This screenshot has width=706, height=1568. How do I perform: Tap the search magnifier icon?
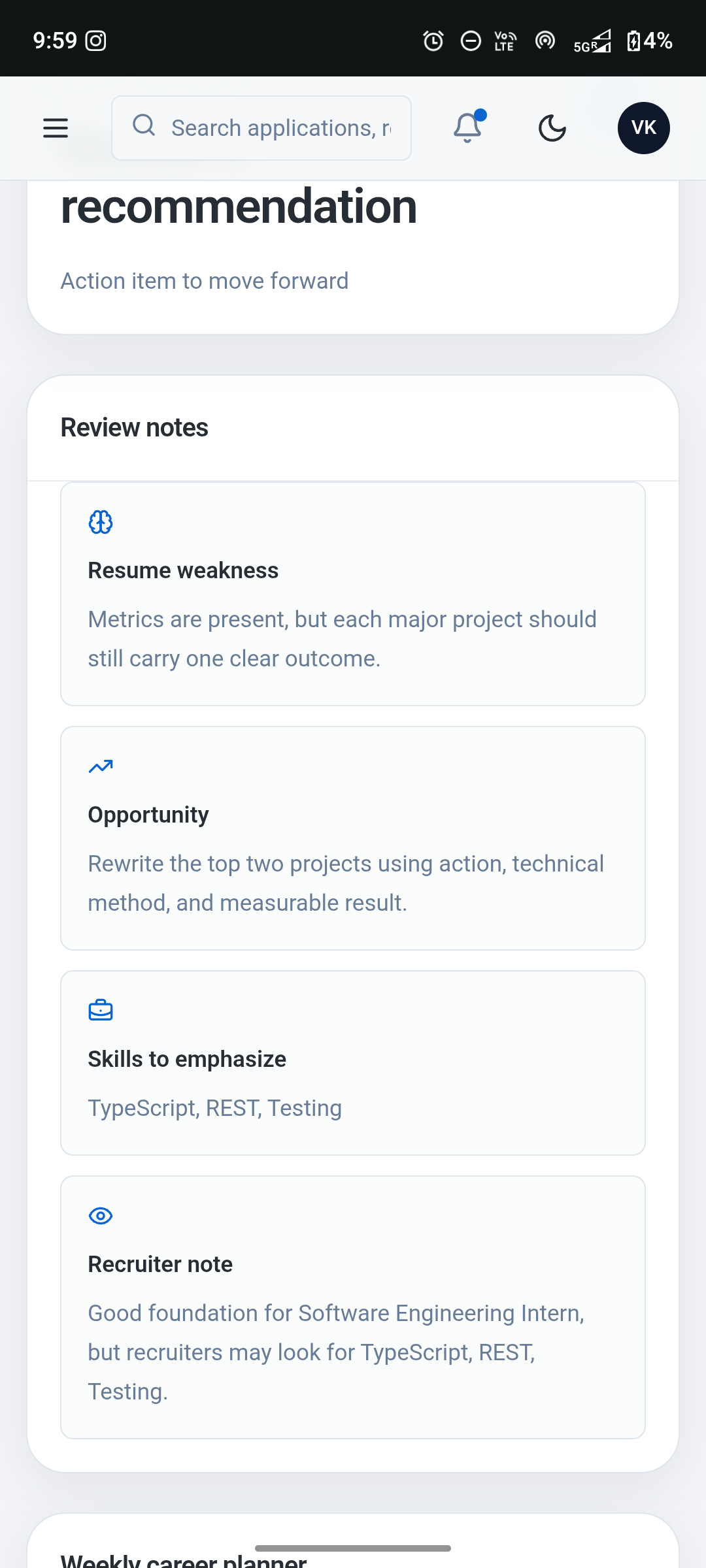click(x=144, y=125)
